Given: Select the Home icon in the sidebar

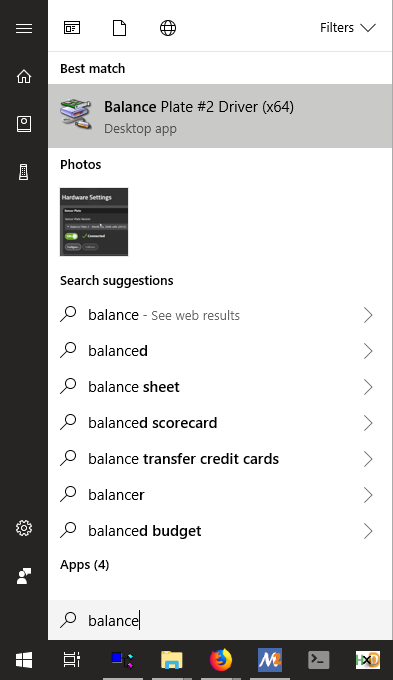Looking at the screenshot, I should [24, 76].
